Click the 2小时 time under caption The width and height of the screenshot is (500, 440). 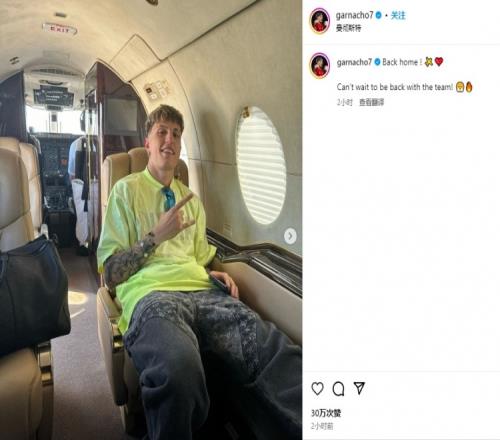click(x=344, y=103)
